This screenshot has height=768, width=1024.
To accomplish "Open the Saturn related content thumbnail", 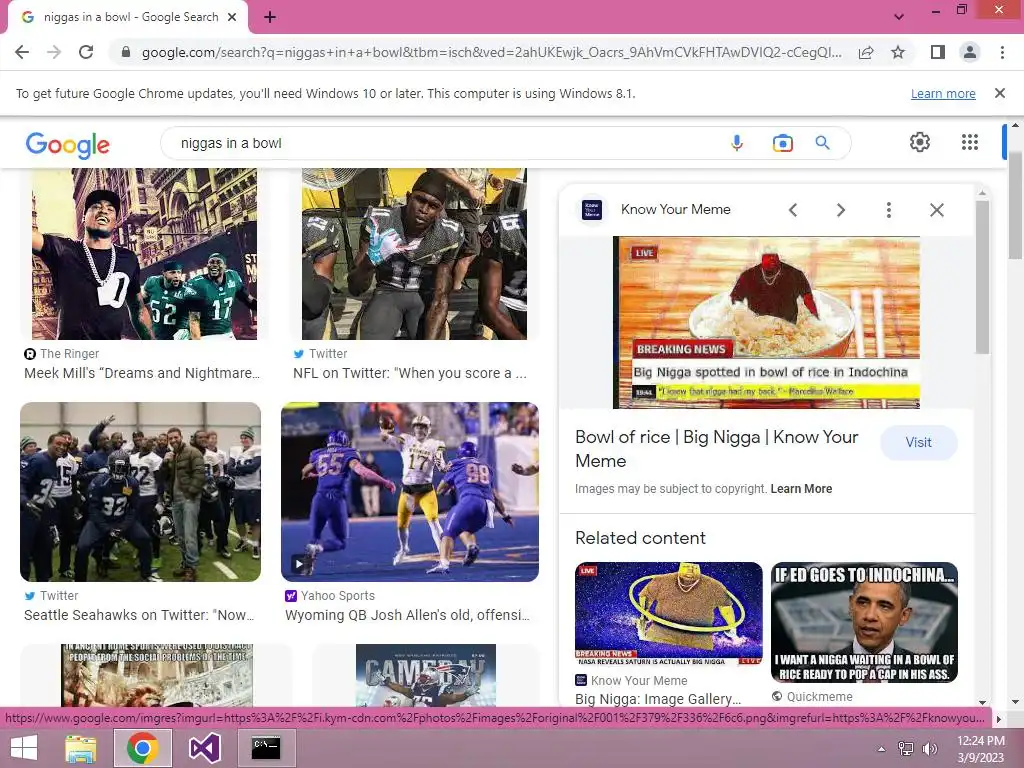I will click(x=669, y=613).
